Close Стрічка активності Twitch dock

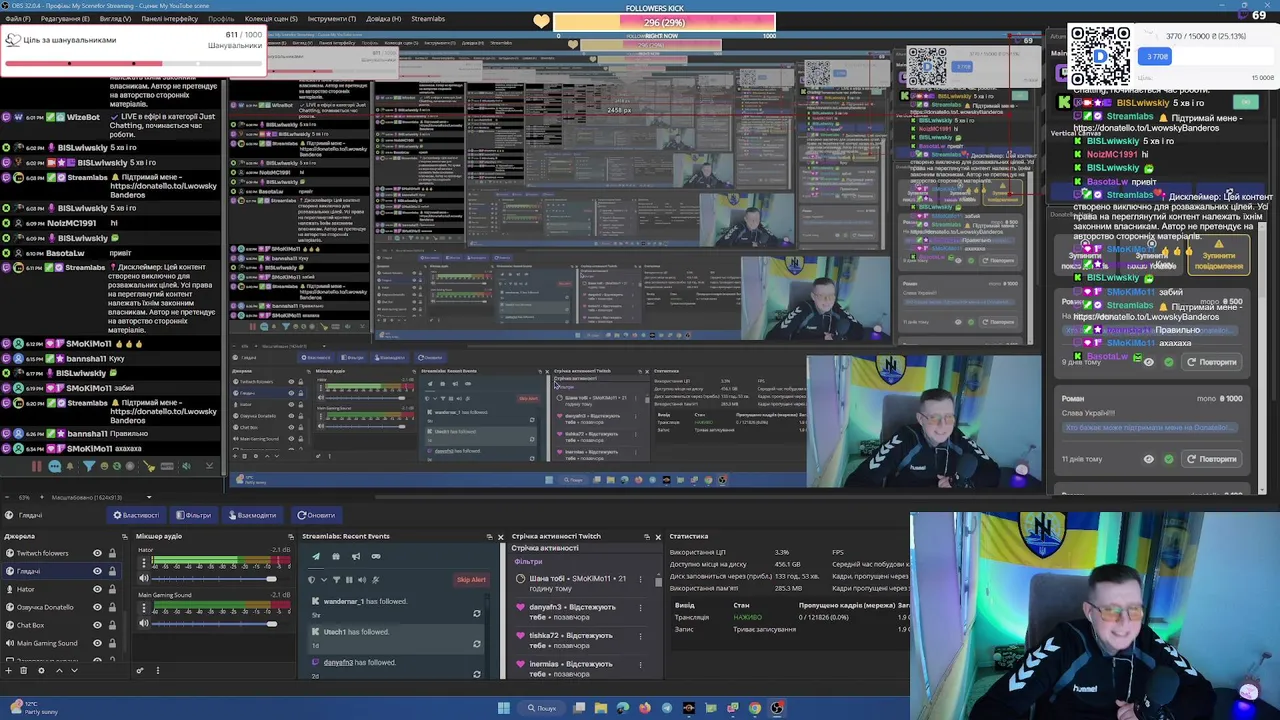click(x=658, y=537)
